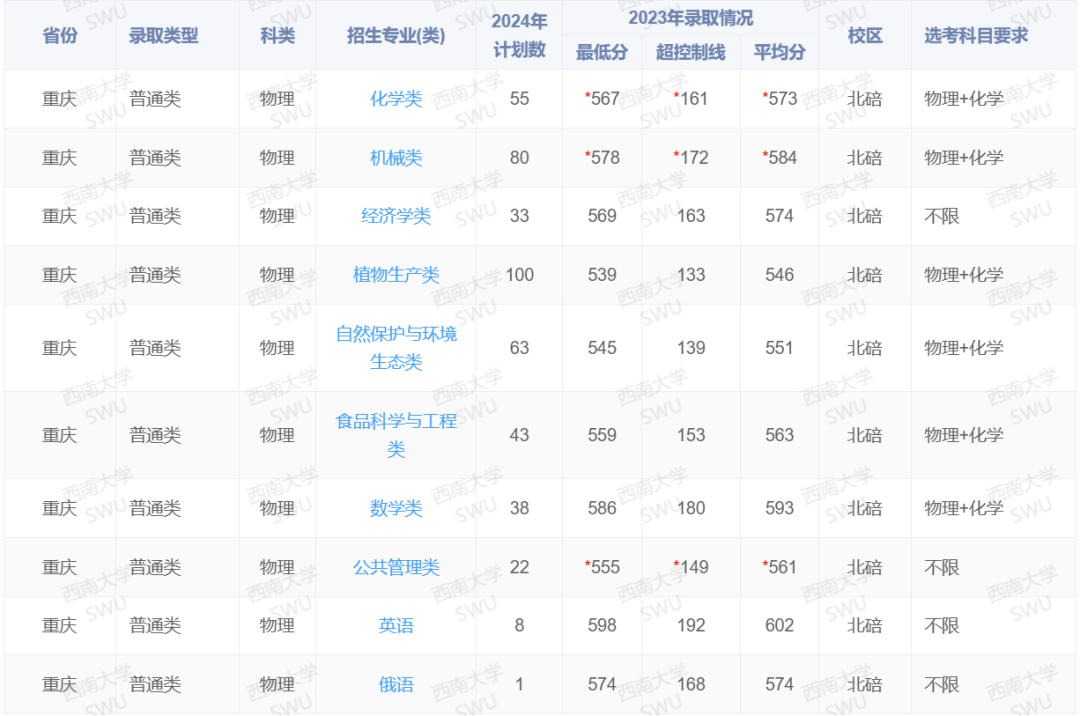
Task: Select plan number 63 for 自然保护与环境生态类
Action: (x=519, y=348)
